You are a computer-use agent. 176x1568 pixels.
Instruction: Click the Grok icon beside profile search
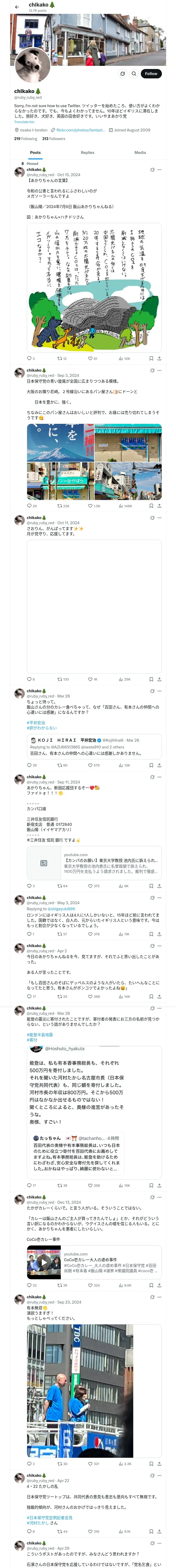(122, 74)
